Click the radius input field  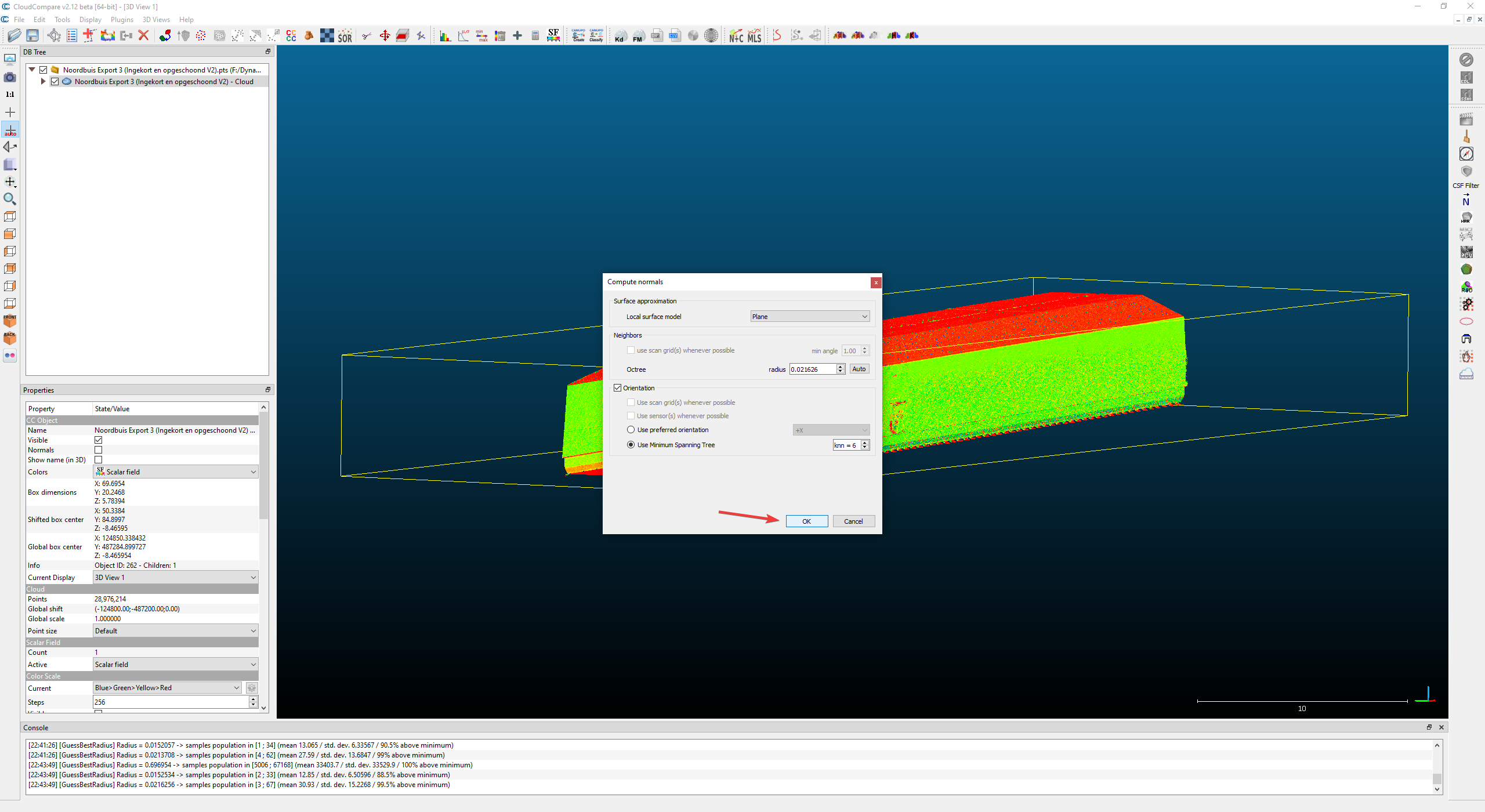[x=813, y=369]
